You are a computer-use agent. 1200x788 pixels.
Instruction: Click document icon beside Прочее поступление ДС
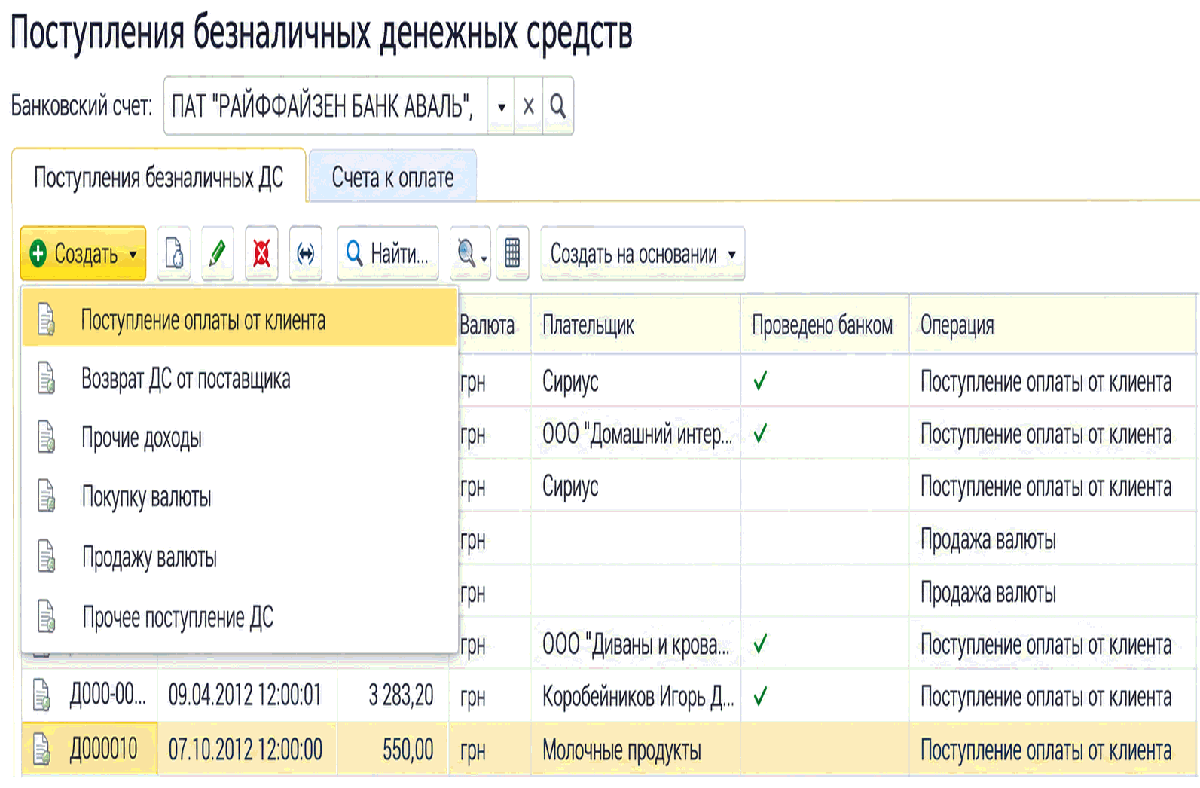(x=45, y=617)
